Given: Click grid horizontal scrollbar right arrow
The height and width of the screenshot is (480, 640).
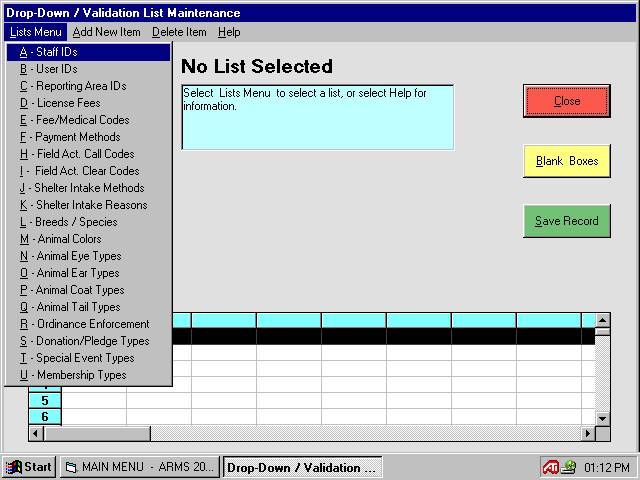Looking at the screenshot, I should (x=588, y=433).
